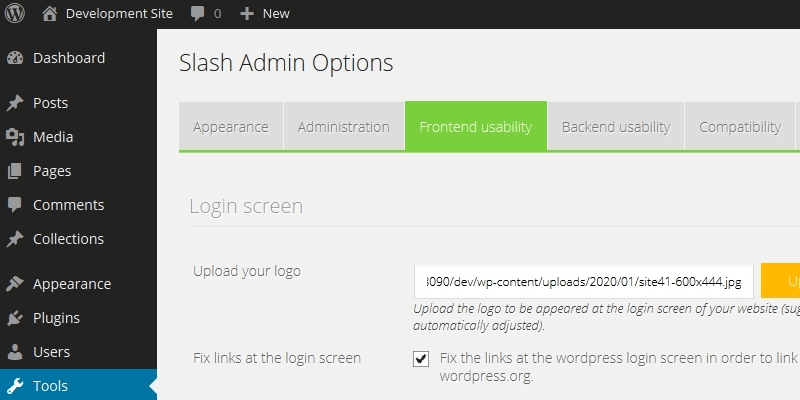
Task: Click the plus New content icon
Action: pyautogui.click(x=247, y=14)
